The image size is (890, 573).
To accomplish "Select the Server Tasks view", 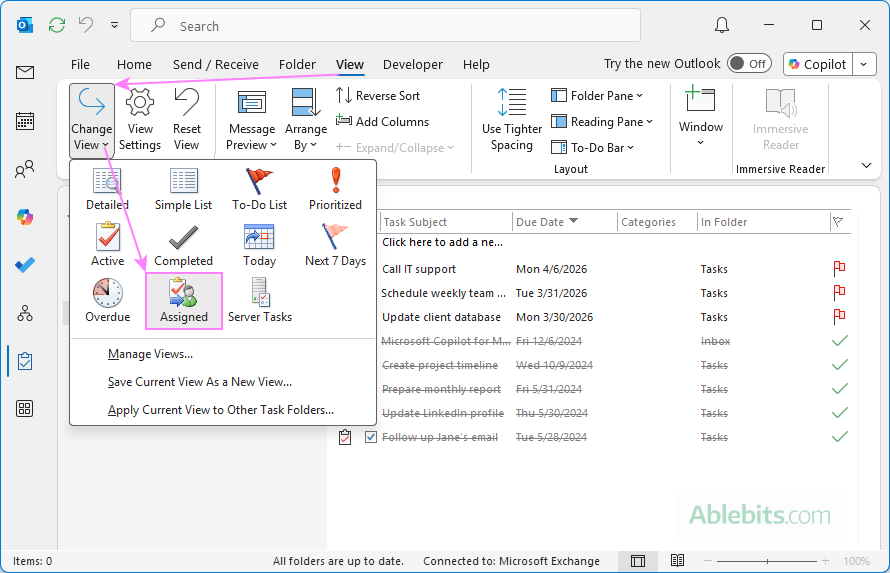I will pyautogui.click(x=259, y=301).
